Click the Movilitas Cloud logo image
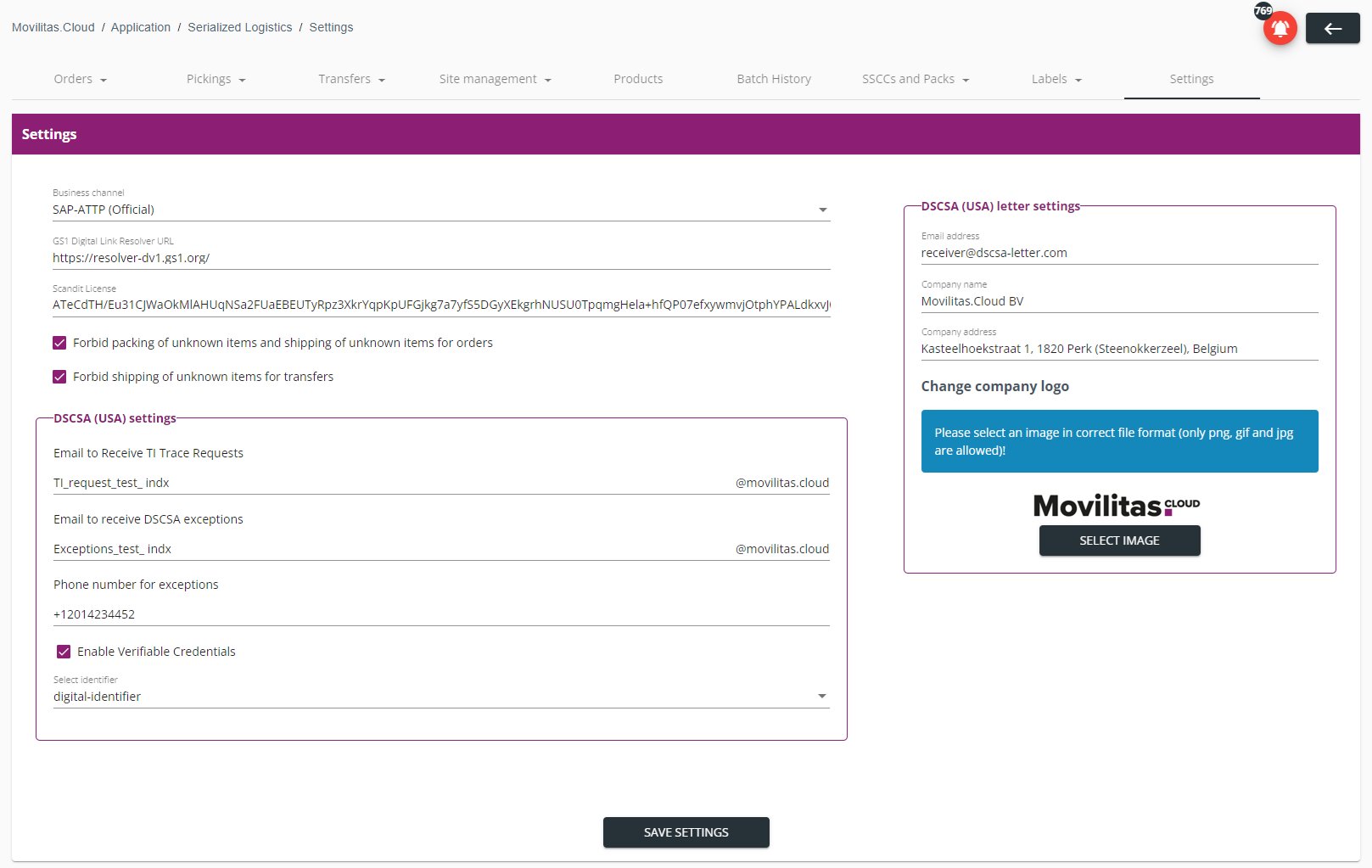The height and width of the screenshot is (868, 1372). [x=1117, y=506]
